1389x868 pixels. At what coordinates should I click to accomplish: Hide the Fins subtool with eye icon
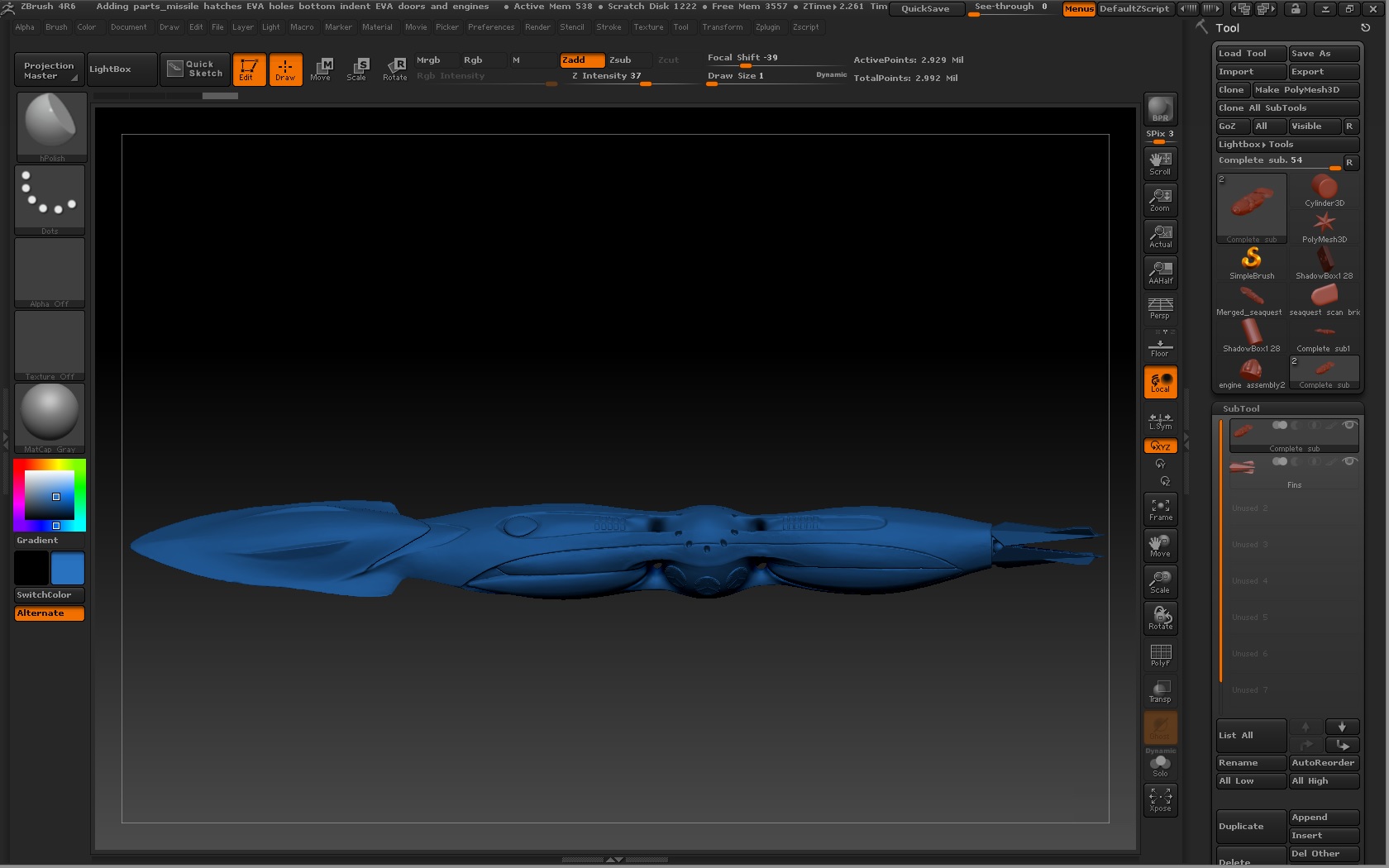[1348, 461]
